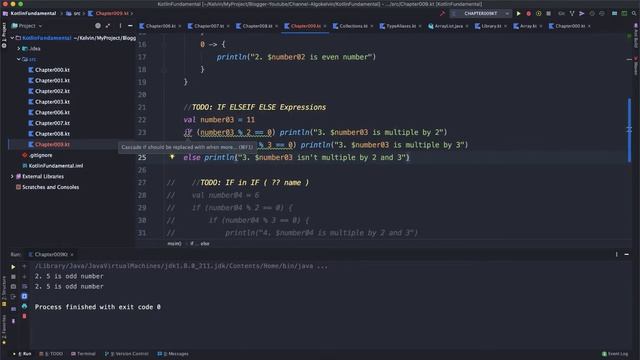Close the Chapter009.kt editor tab
The image size is (640, 360).
tap(325, 26)
